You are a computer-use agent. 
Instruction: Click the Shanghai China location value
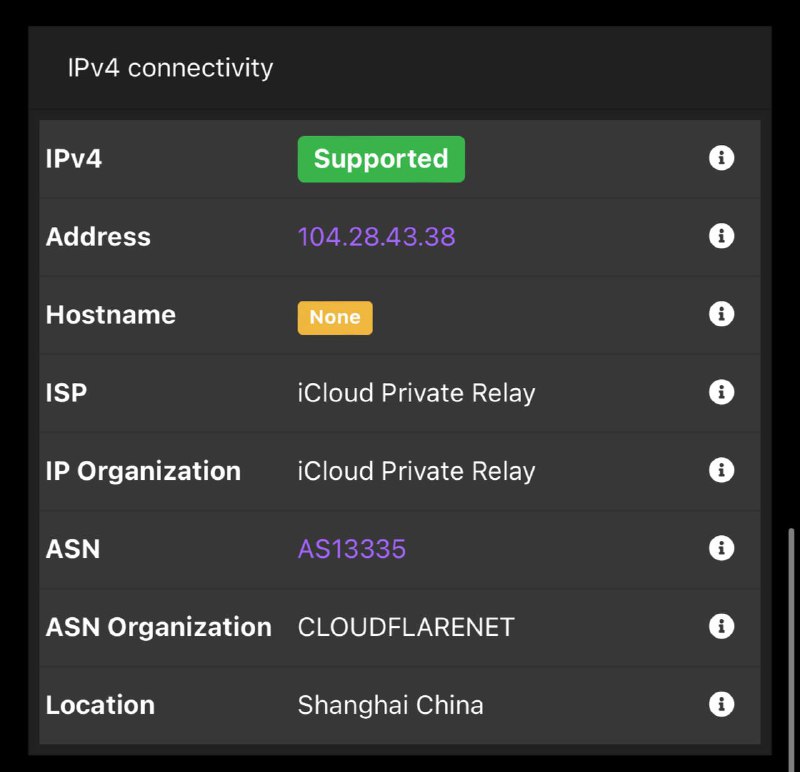[390, 705]
